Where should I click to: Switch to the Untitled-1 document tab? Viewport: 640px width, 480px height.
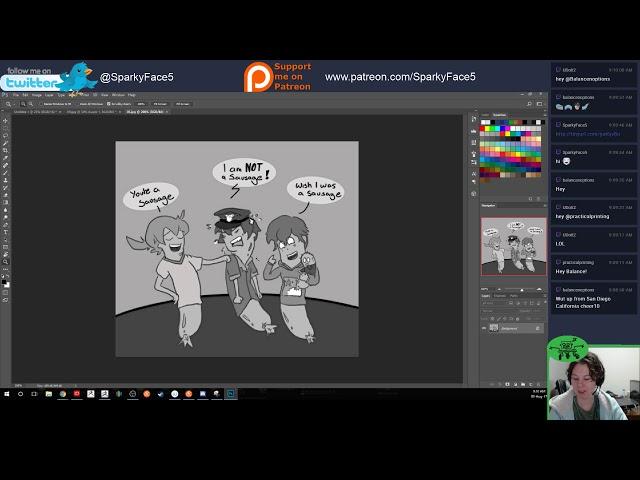tap(37, 112)
